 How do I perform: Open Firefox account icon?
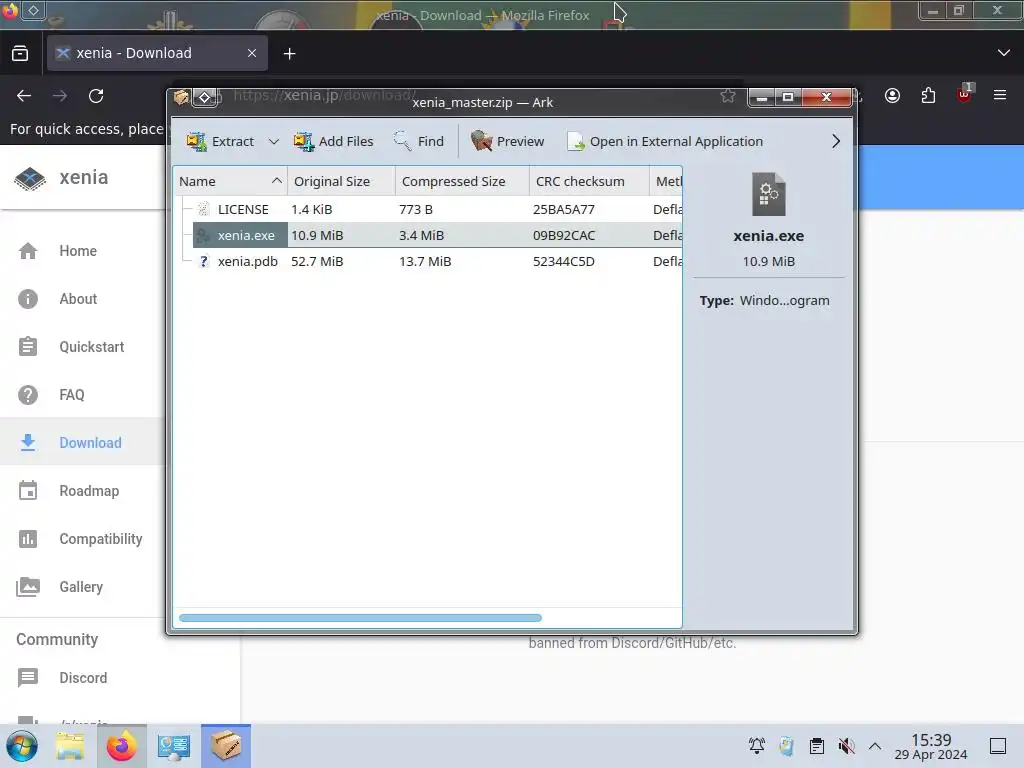(892, 96)
